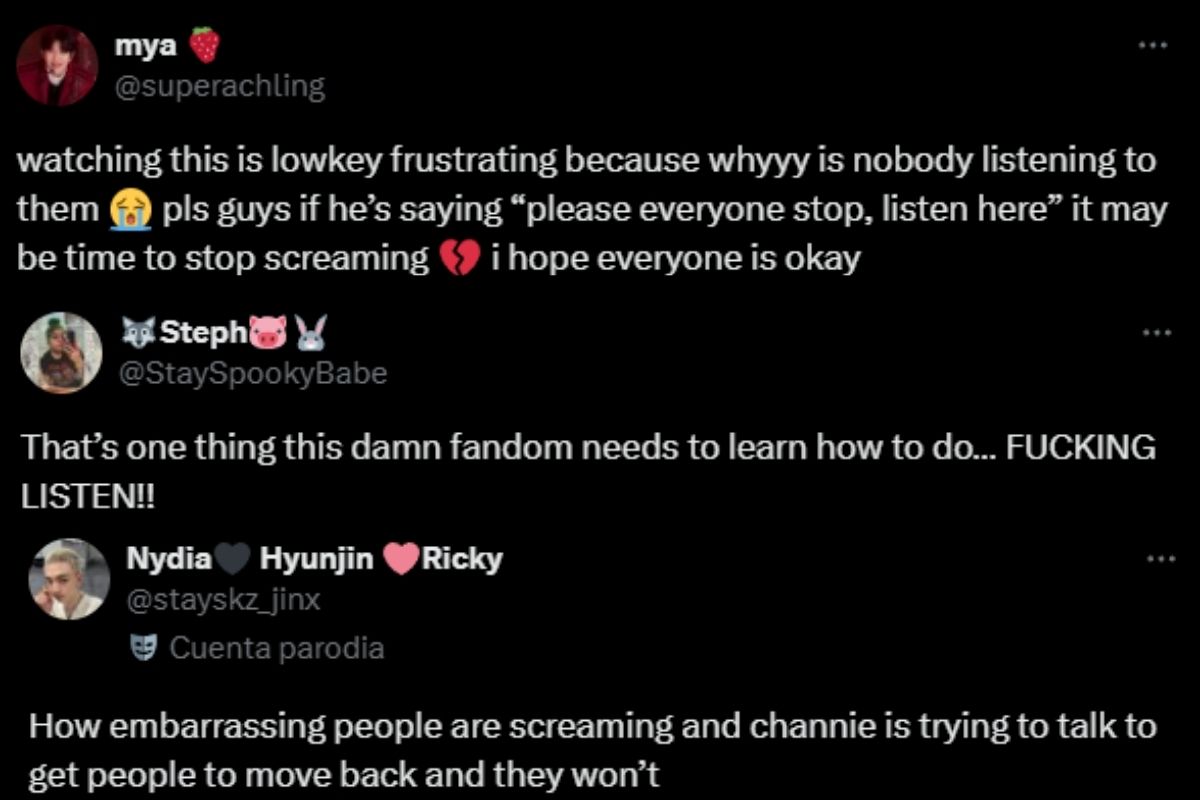Click Steph's profile picture
1200x800 pixels.
coord(62,352)
